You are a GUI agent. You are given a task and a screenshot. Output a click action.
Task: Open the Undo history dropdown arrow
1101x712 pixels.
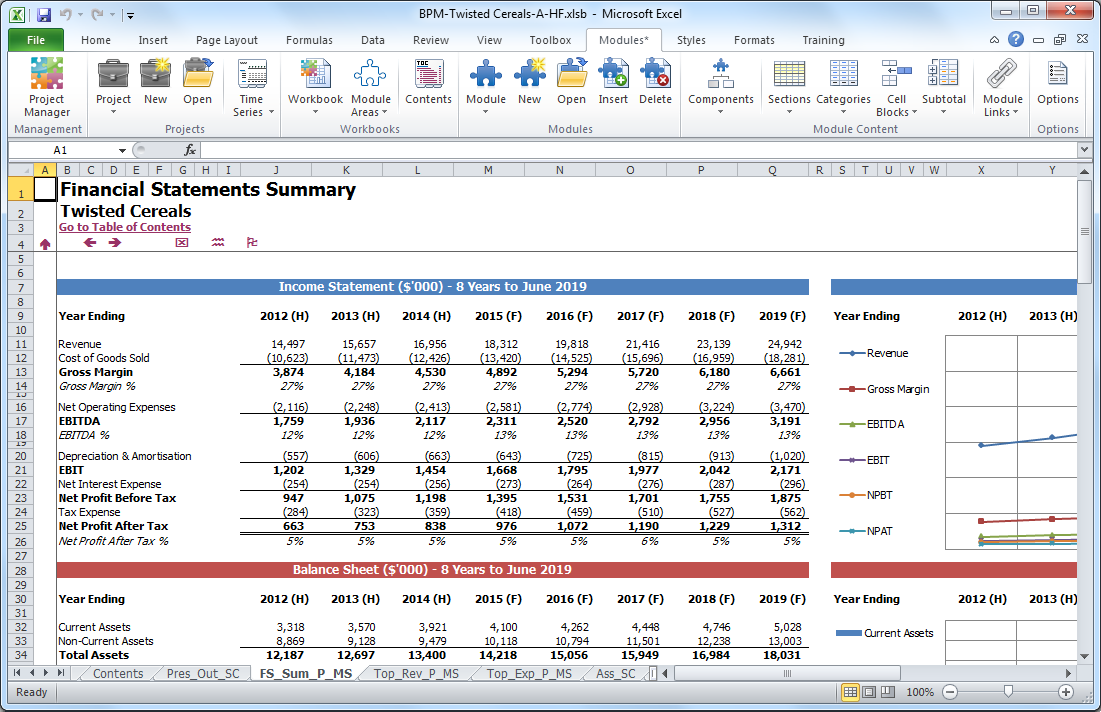tap(79, 14)
